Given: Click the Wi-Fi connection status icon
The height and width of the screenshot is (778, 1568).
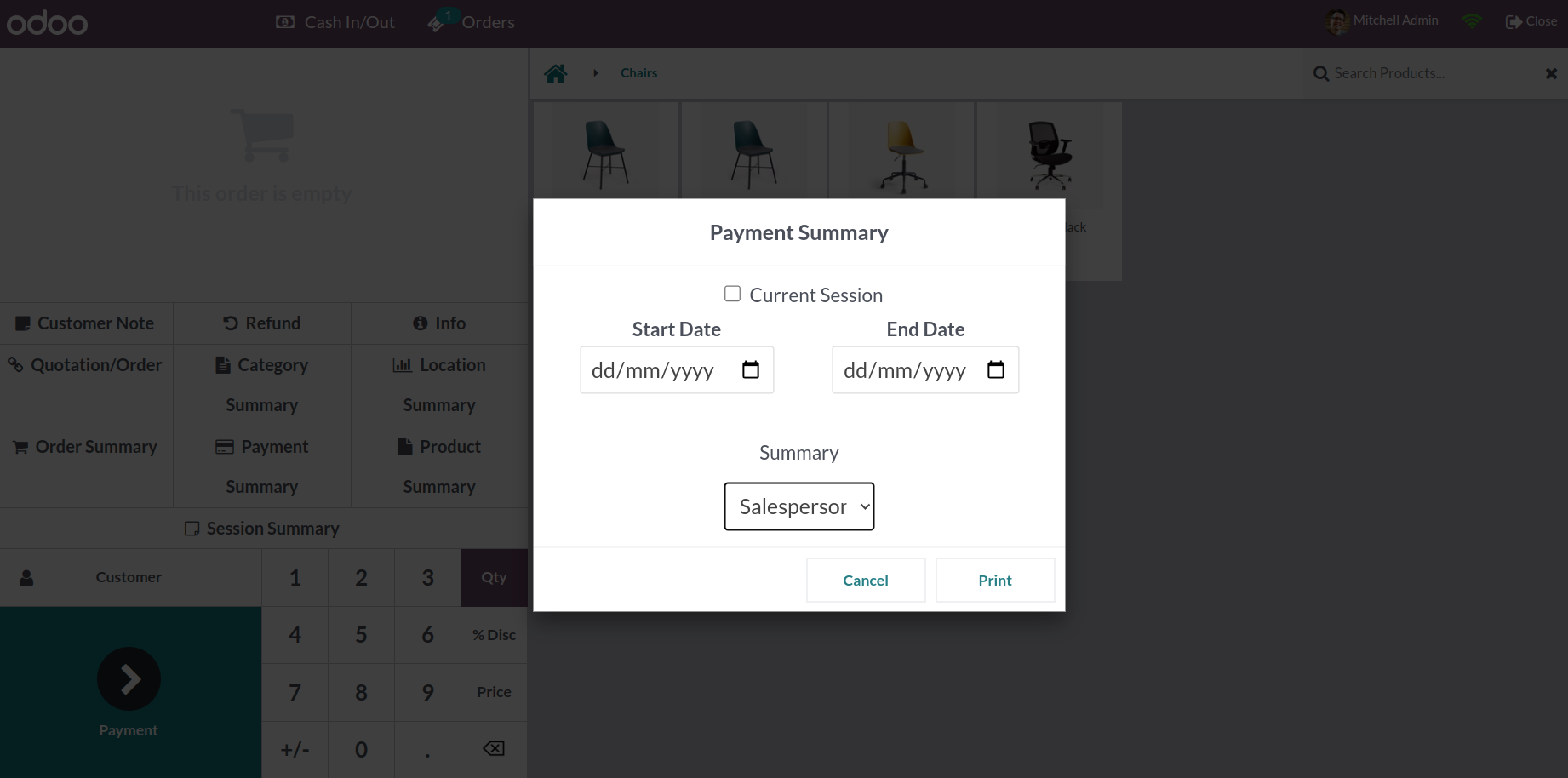Looking at the screenshot, I should (x=1472, y=21).
